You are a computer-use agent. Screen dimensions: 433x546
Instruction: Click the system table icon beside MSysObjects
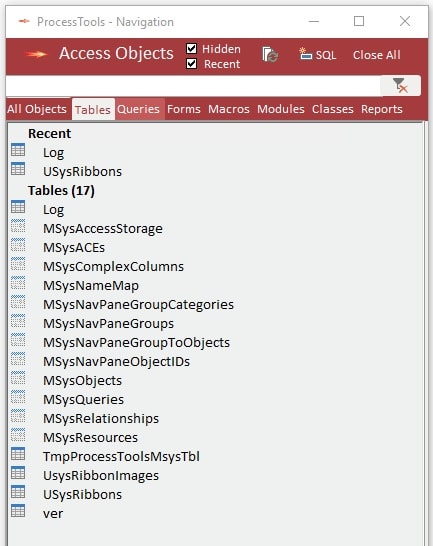18,378
